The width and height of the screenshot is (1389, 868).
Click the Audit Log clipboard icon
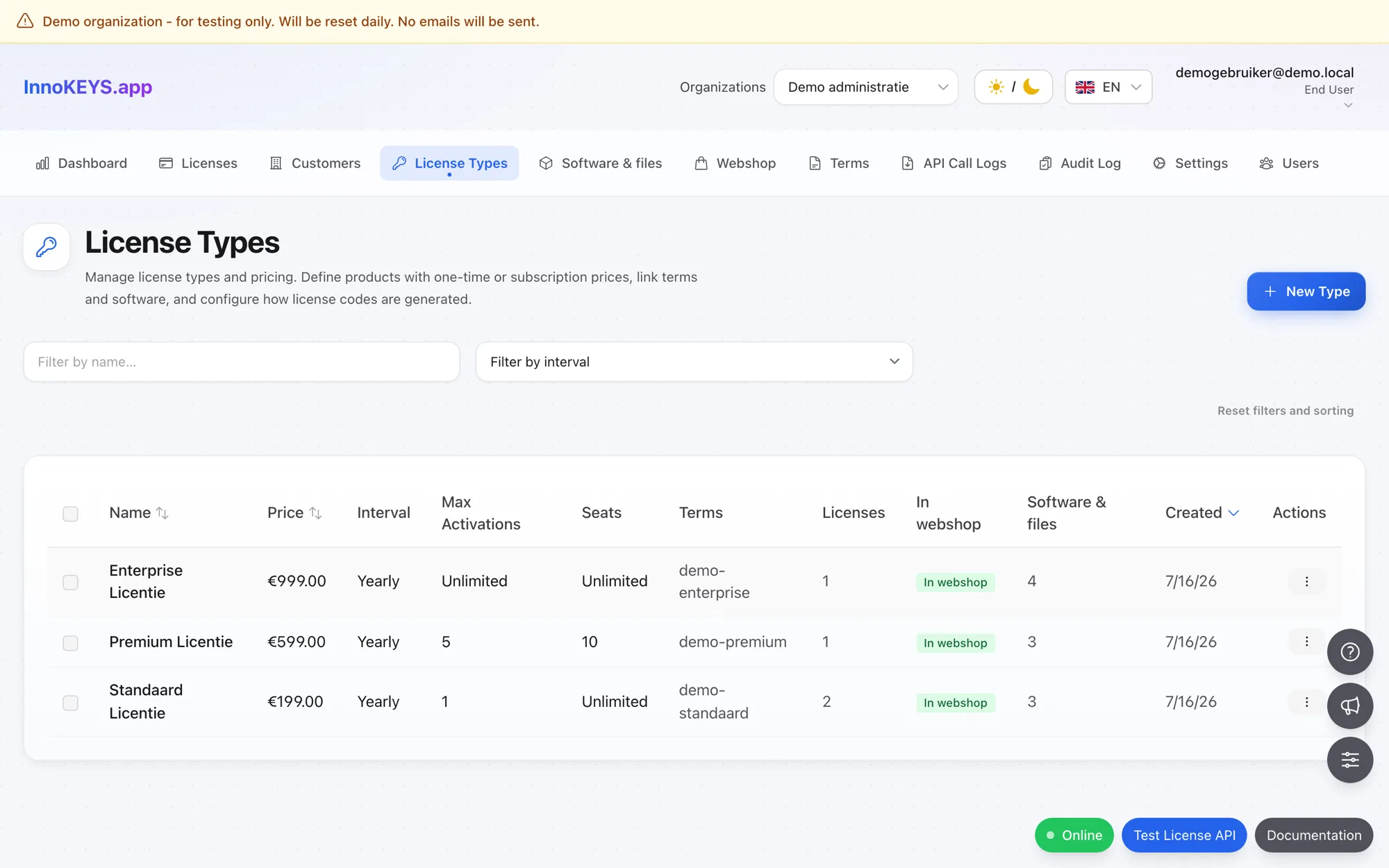1045,163
